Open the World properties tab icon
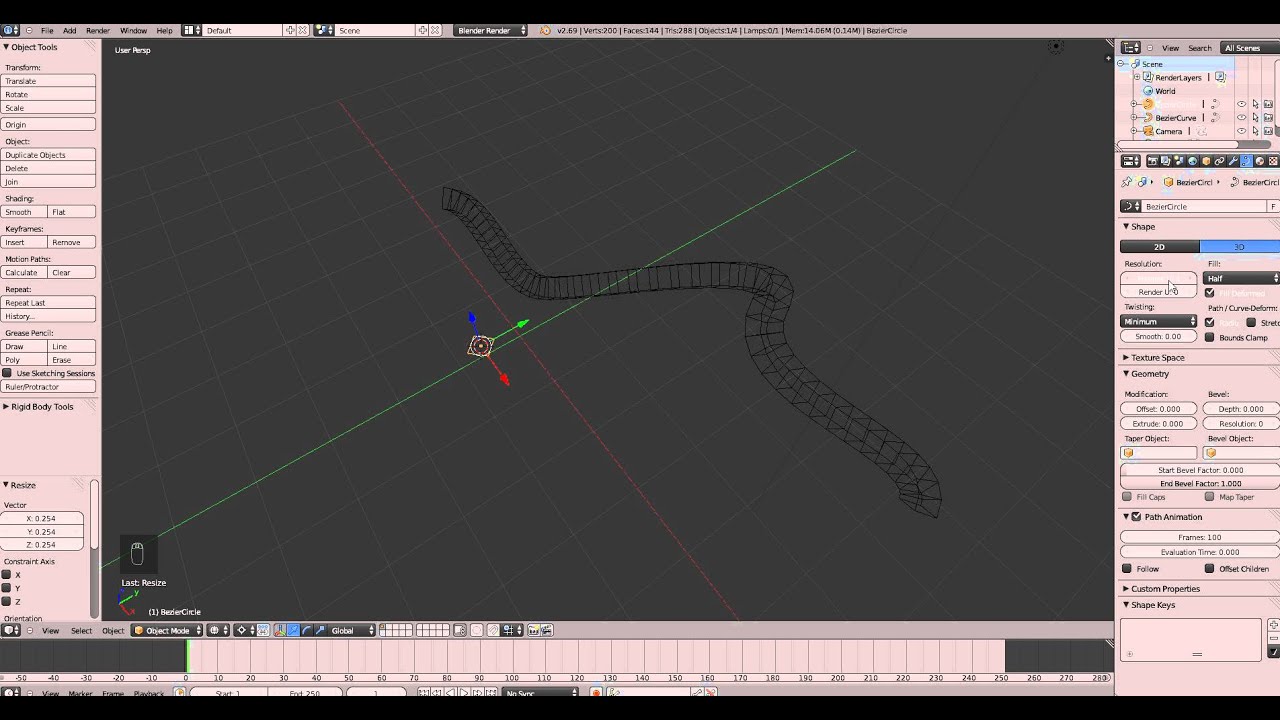Screen dimensions: 1280x720 pos(1192,161)
